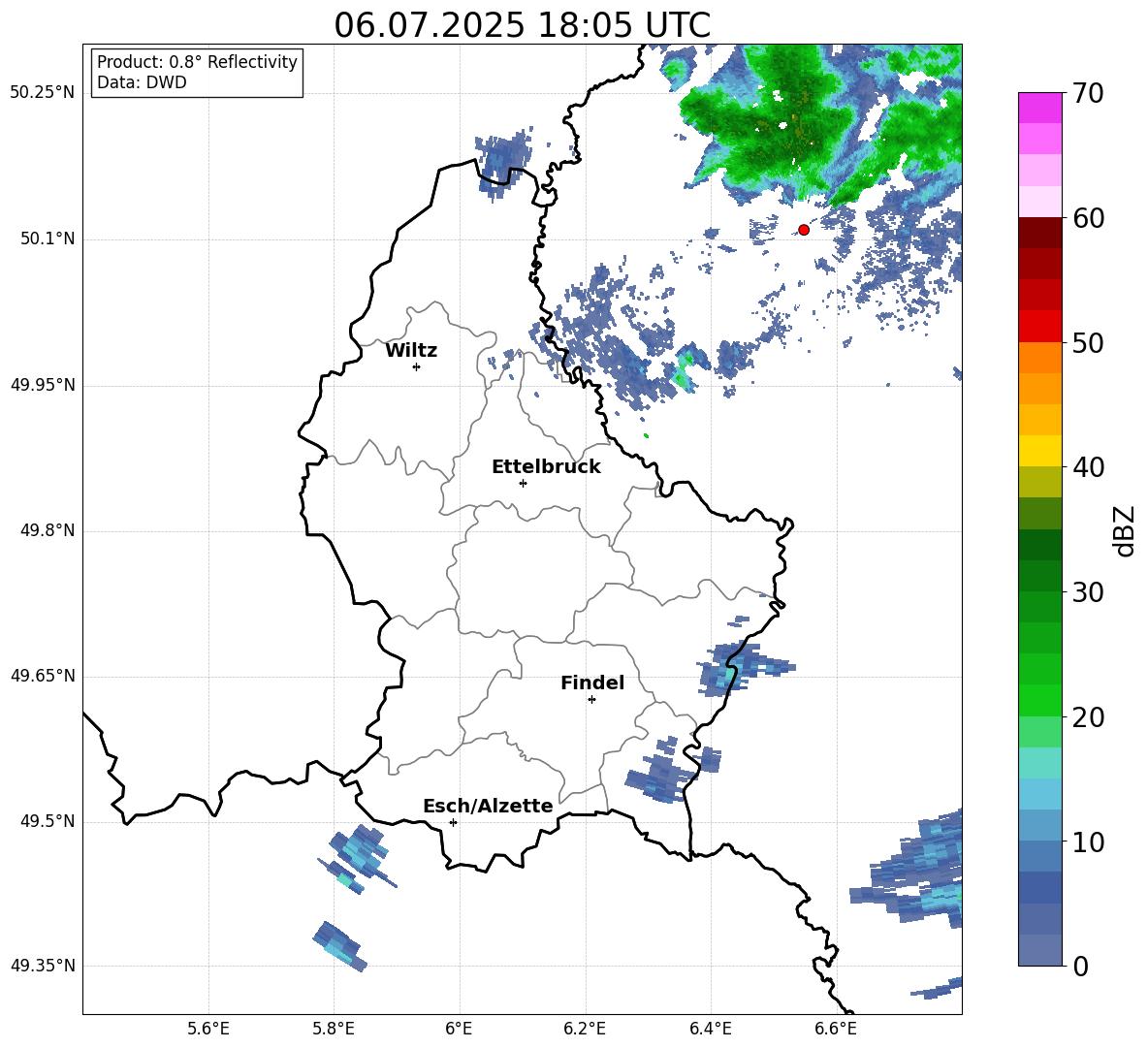Click the 50.1°N latitude label
The image size is (1148, 1048).
pyautogui.click(x=48, y=239)
